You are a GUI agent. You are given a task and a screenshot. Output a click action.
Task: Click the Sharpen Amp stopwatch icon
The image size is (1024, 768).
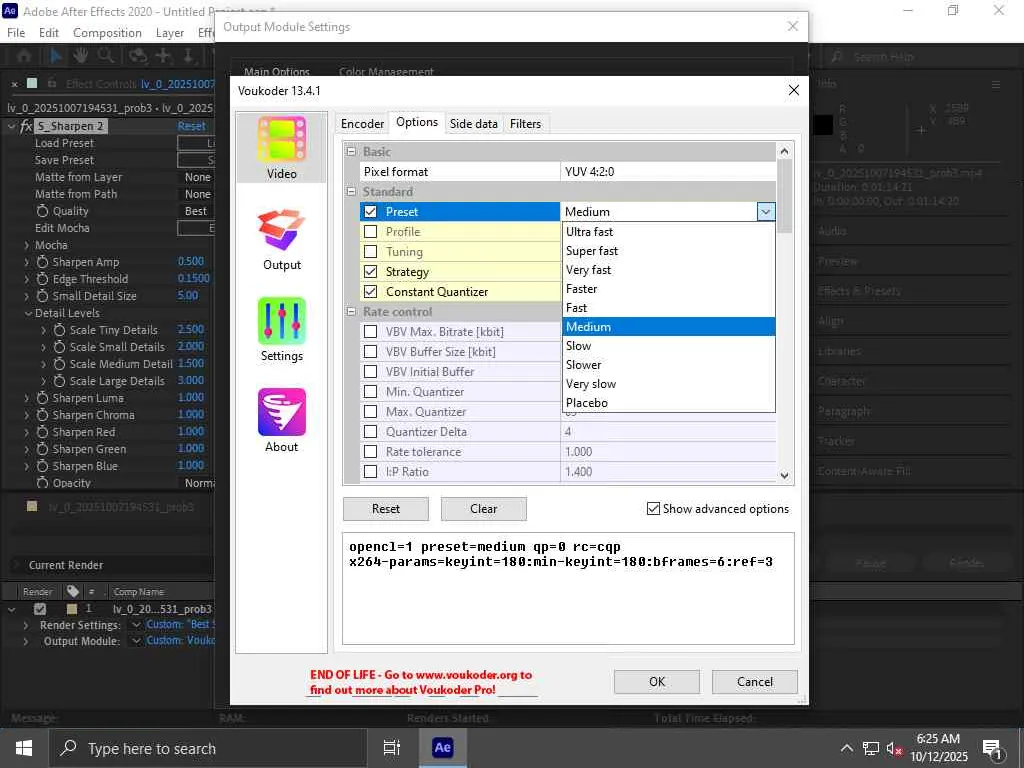click(42, 262)
